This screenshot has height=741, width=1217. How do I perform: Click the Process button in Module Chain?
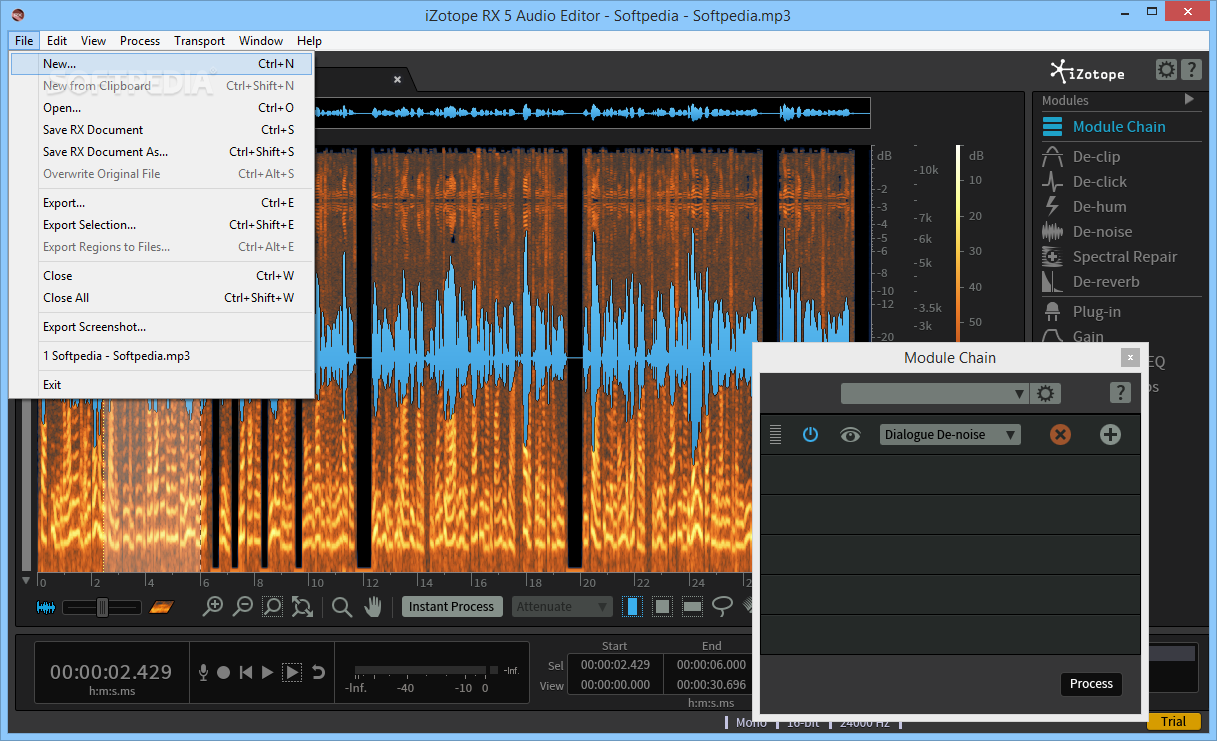pyautogui.click(x=1091, y=684)
